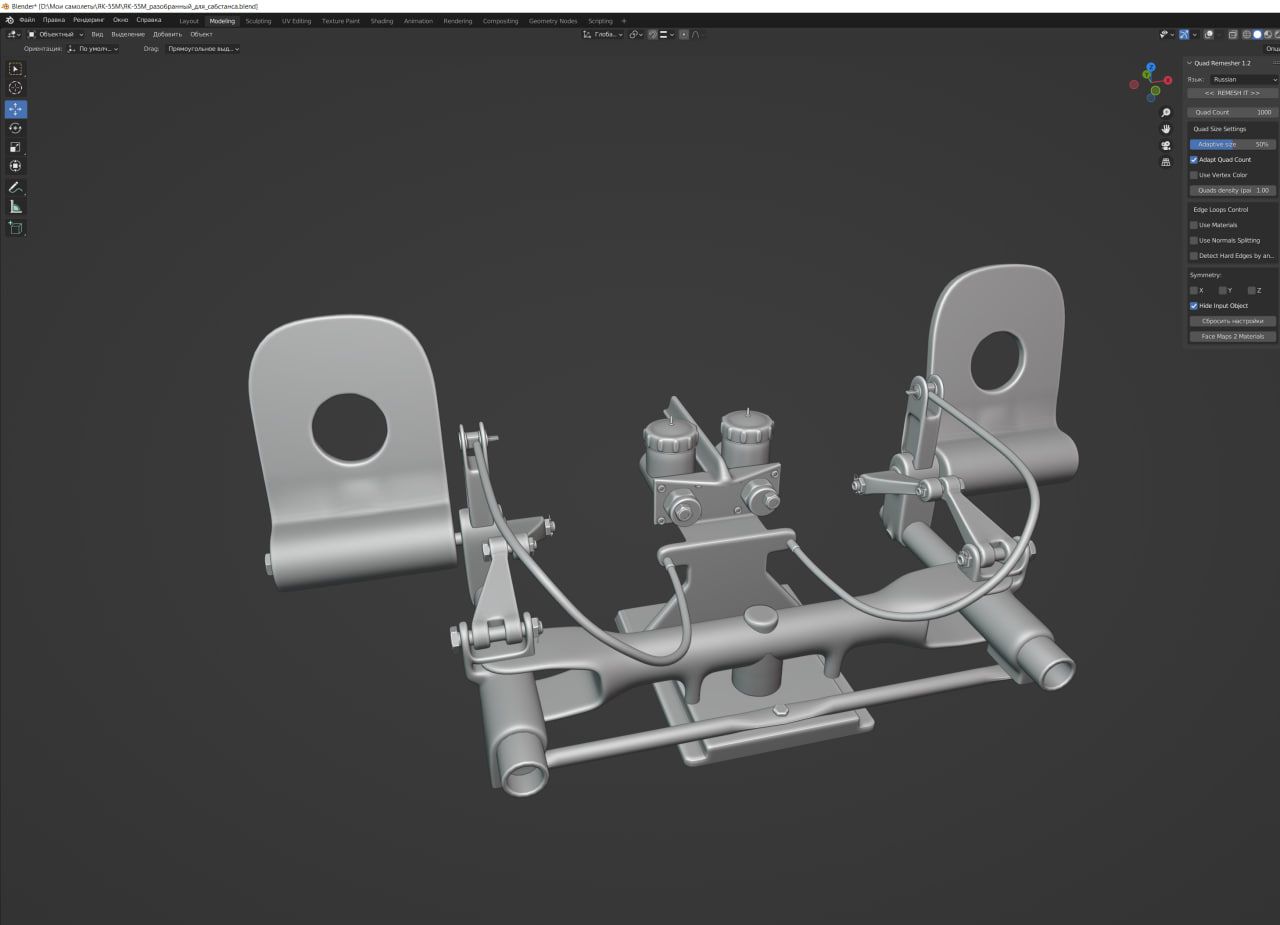Open the Drag selection mode dropdown

tap(203, 48)
